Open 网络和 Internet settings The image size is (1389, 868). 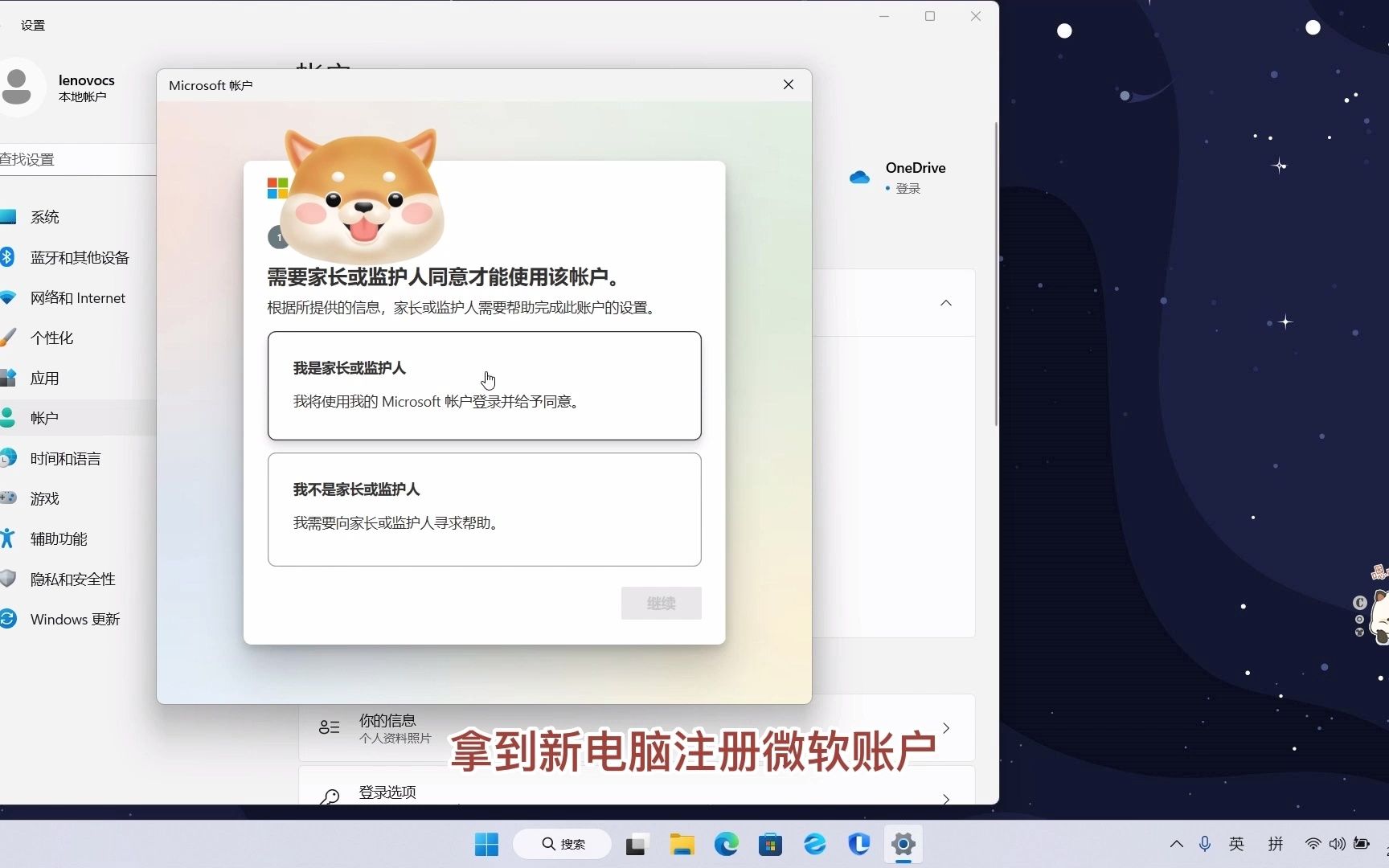pyautogui.click(x=78, y=297)
